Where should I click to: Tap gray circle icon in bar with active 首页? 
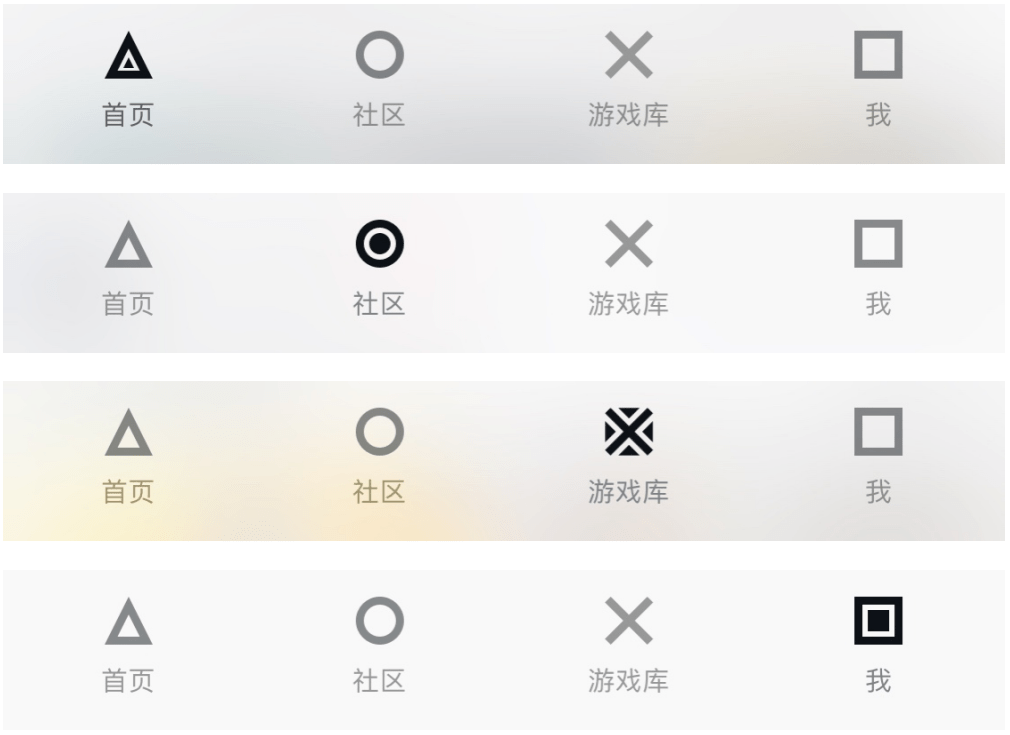pos(379,55)
